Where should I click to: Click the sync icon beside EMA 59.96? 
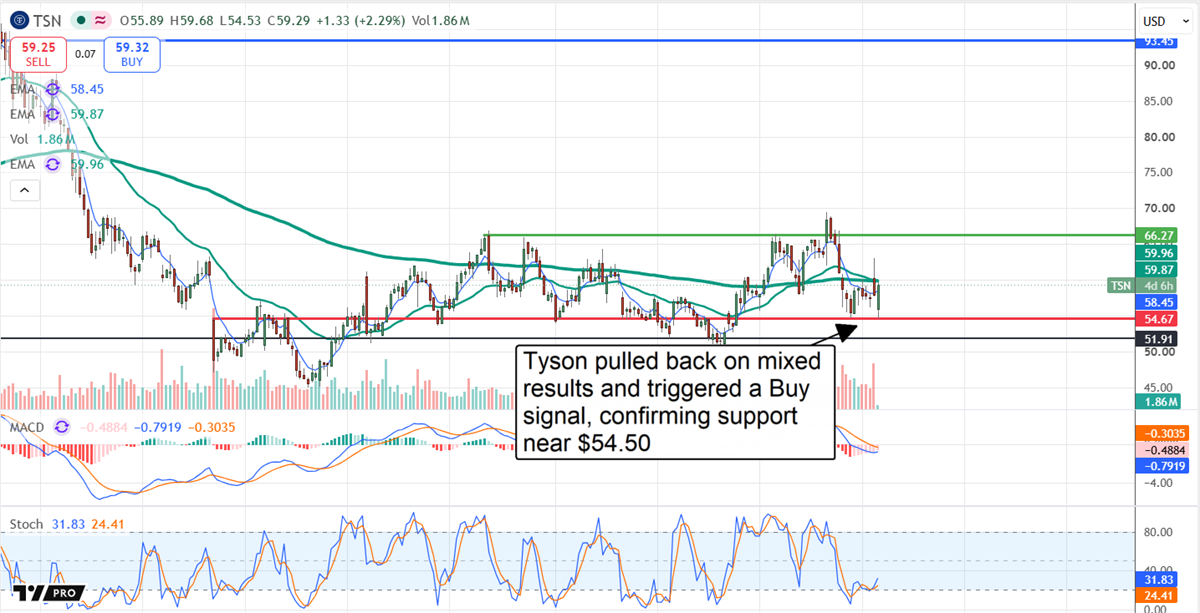pyautogui.click(x=55, y=164)
